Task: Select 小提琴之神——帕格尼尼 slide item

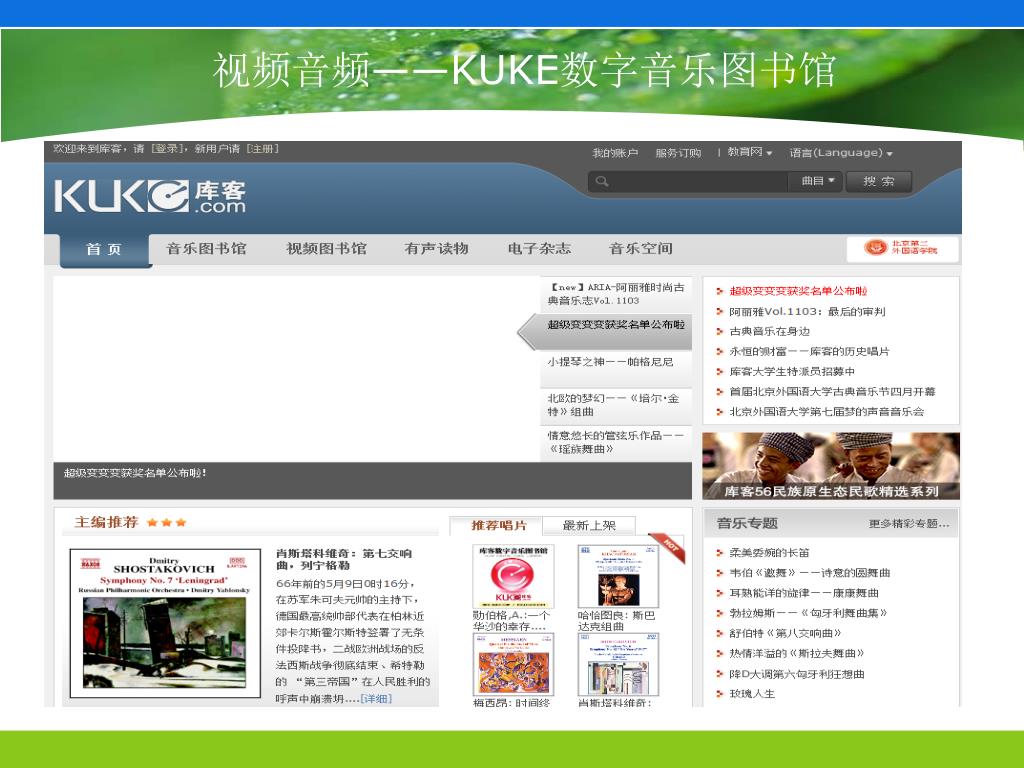Action: [x=616, y=368]
